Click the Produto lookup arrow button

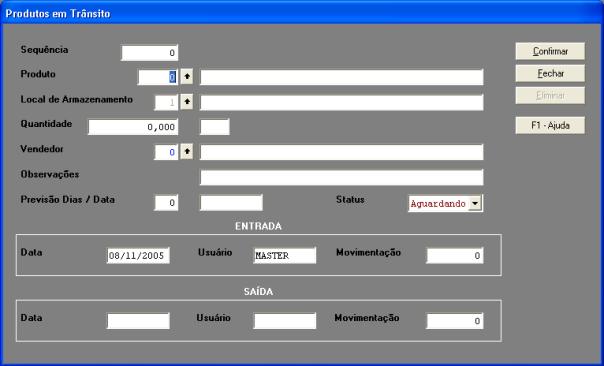[x=187, y=77]
